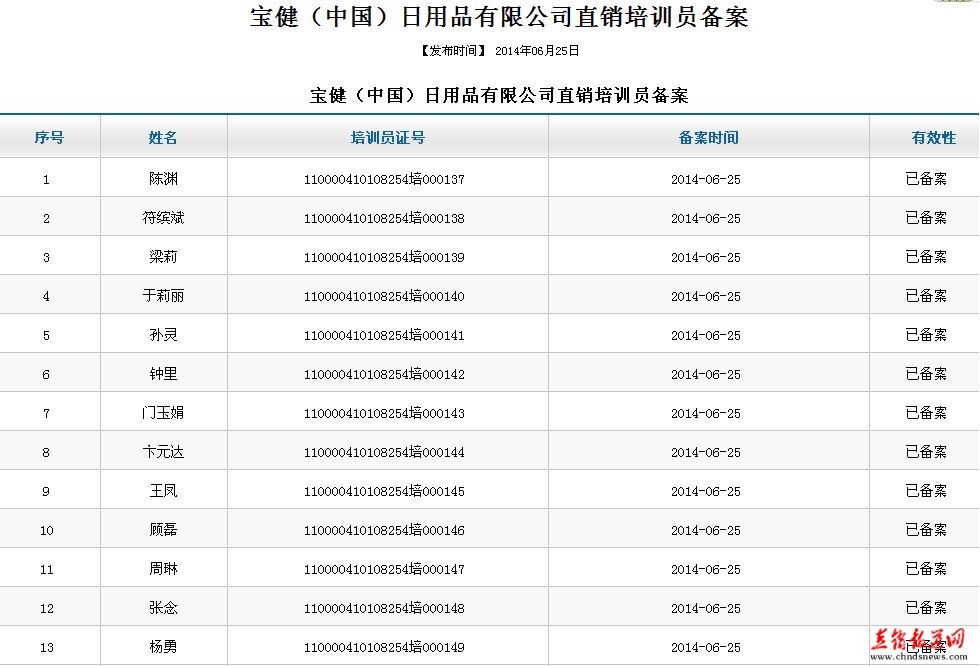Select the name 于莉丽
The width and height of the screenshot is (980, 666).
tap(163, 296)
